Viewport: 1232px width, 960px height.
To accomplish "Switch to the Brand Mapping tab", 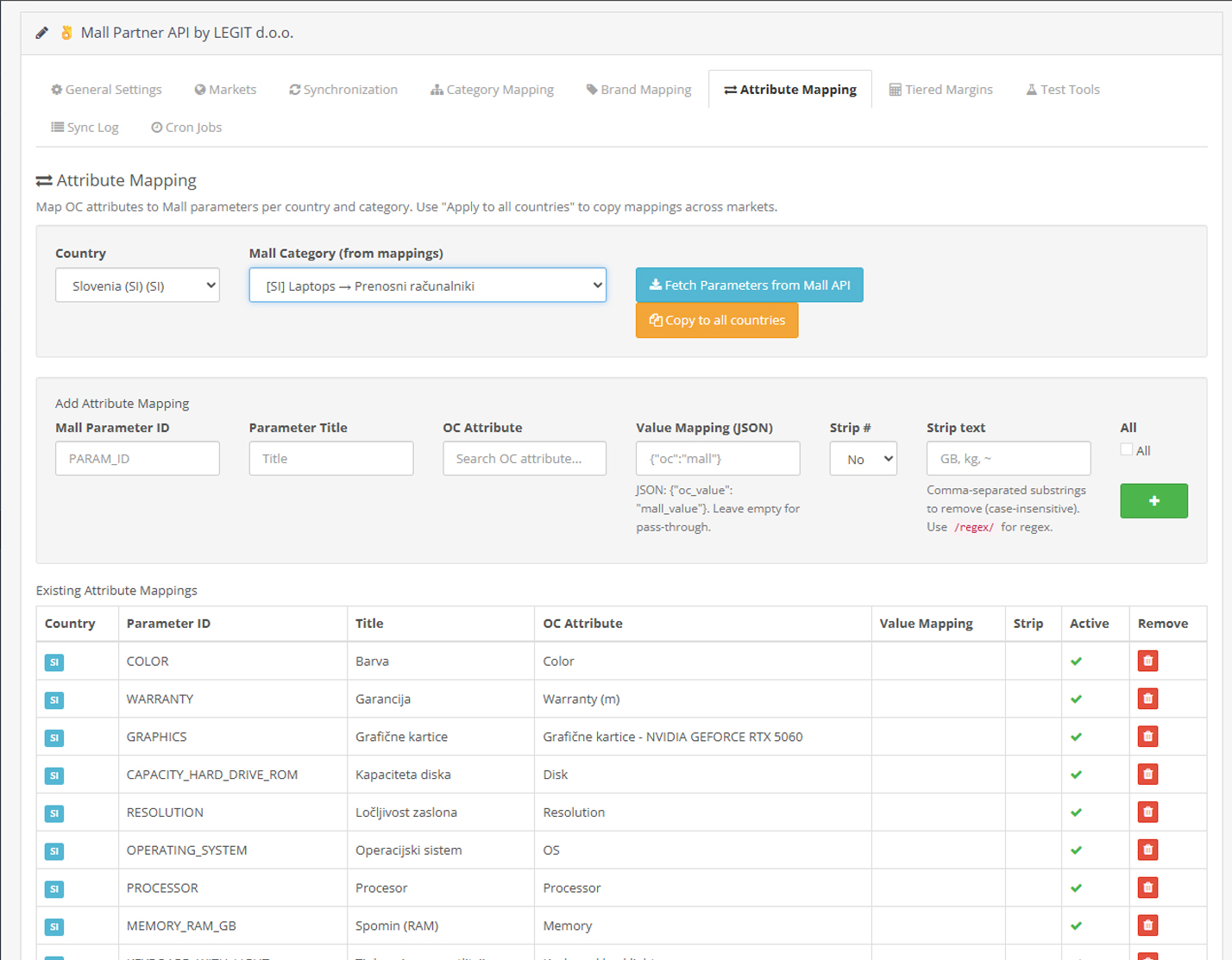I will 638,90.
